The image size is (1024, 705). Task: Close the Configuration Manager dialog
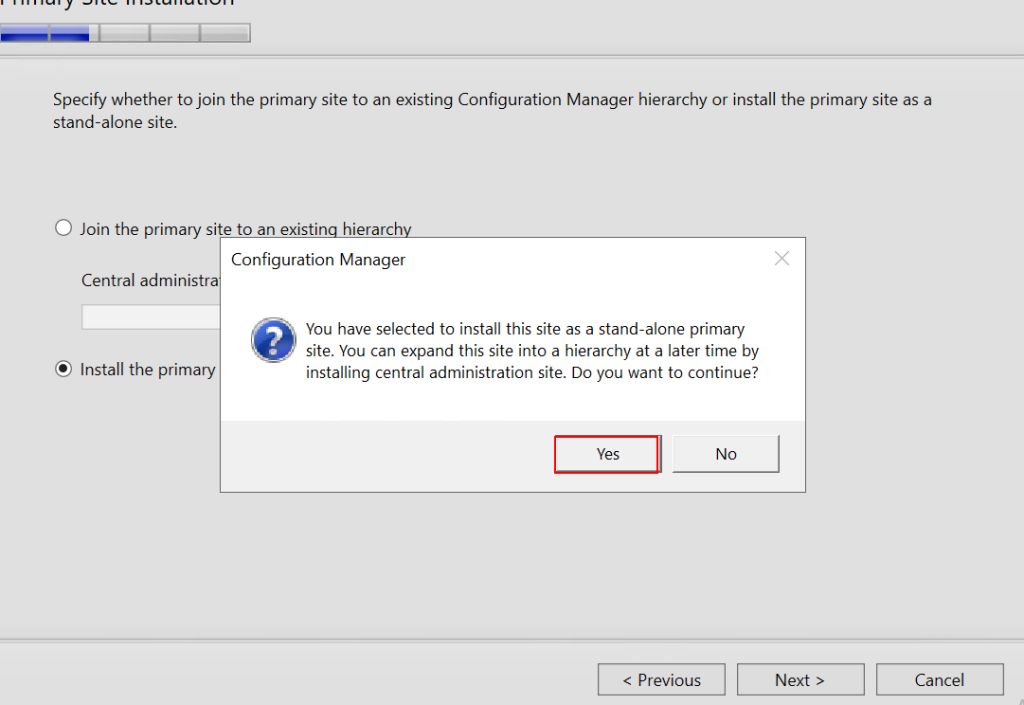782,259
